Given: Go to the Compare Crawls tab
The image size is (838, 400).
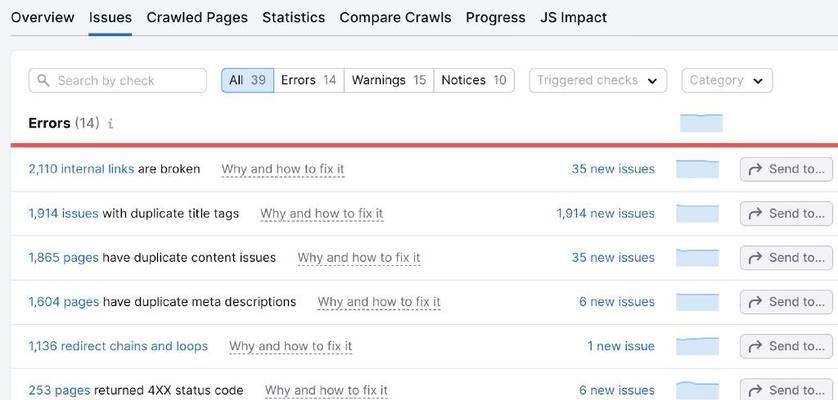Looking at the screenshot, I should click(x=395, y=18).
